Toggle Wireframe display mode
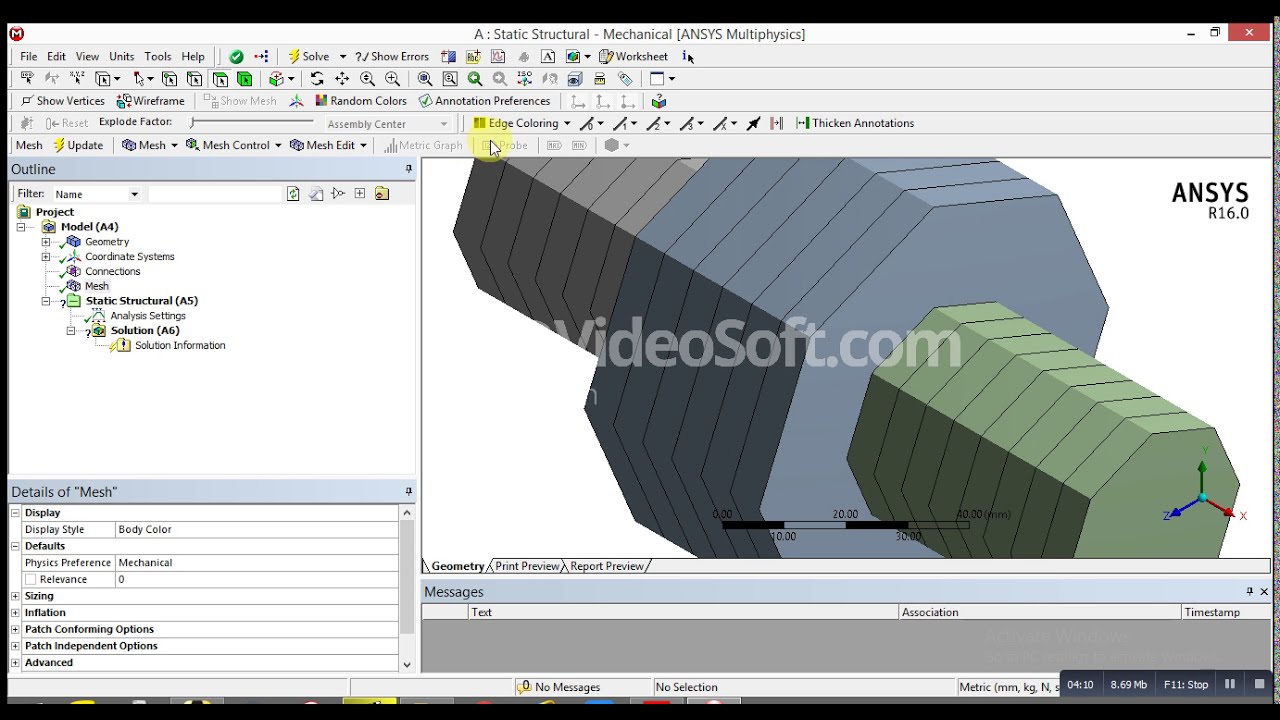This screenshot has height=720, width=1280. [151, 101]
